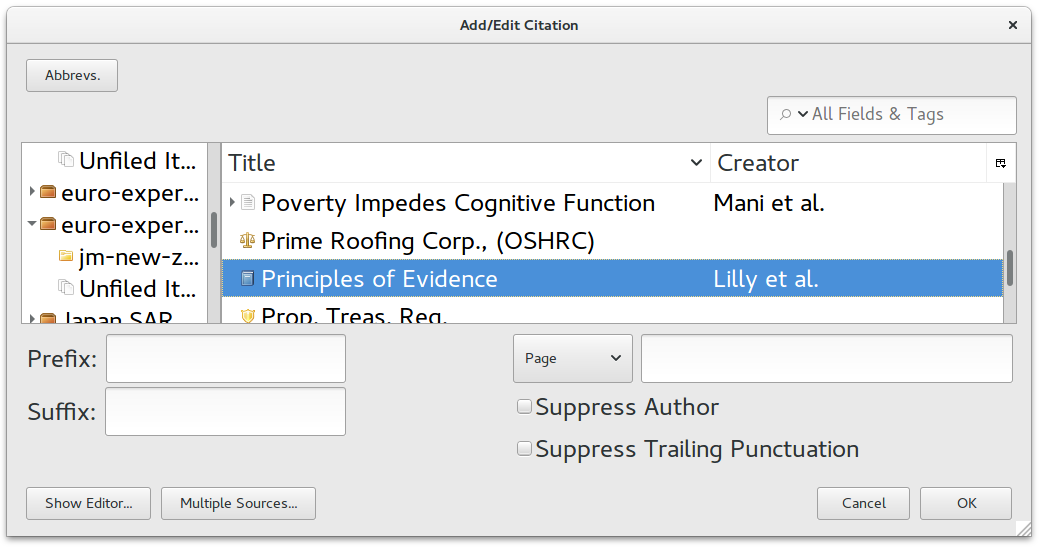1039x550 pixels.
Task: Click the first Unfiled Items icon
Action: point(66,159)
